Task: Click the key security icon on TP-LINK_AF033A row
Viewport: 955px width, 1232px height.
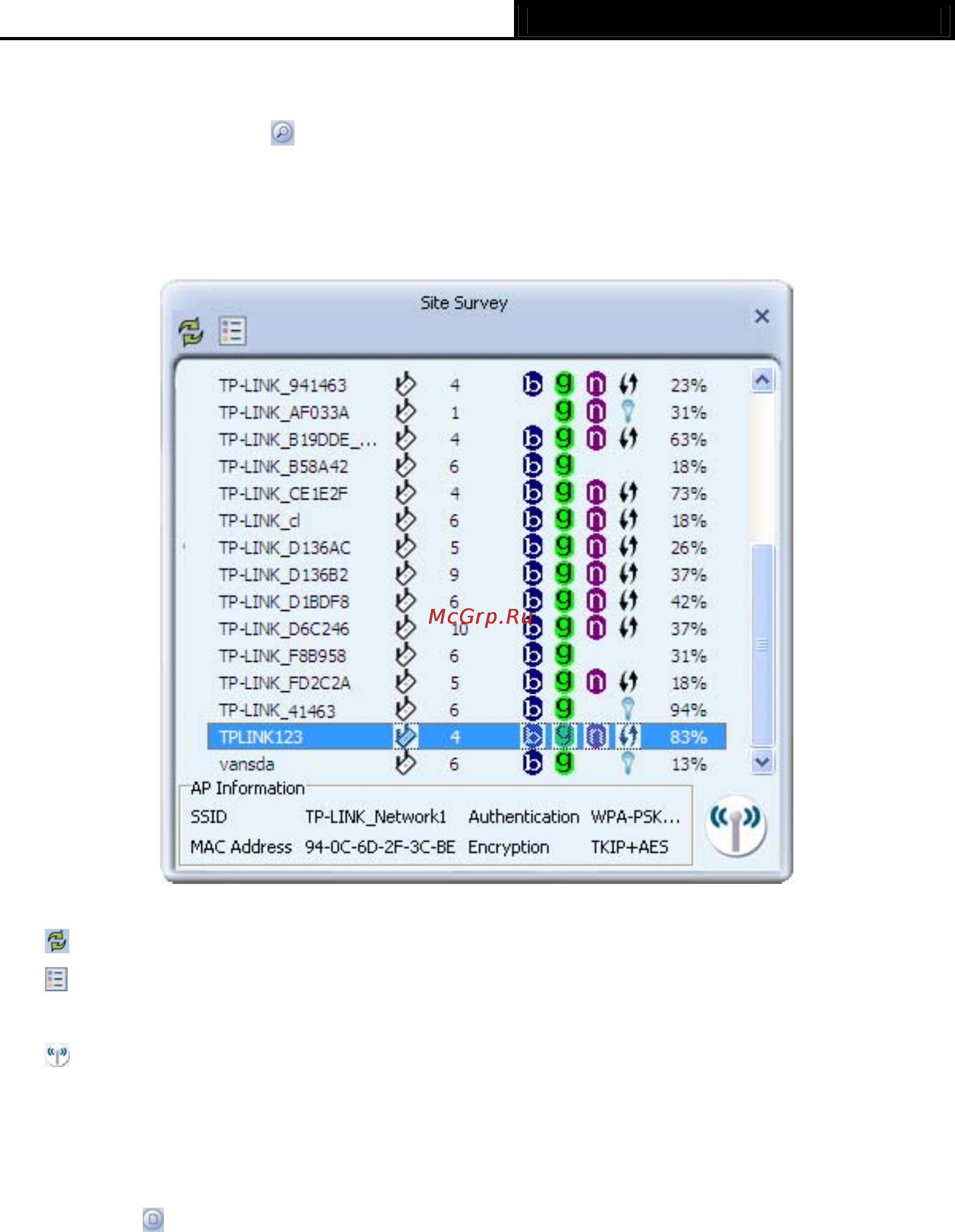Action: coord(628,411)
